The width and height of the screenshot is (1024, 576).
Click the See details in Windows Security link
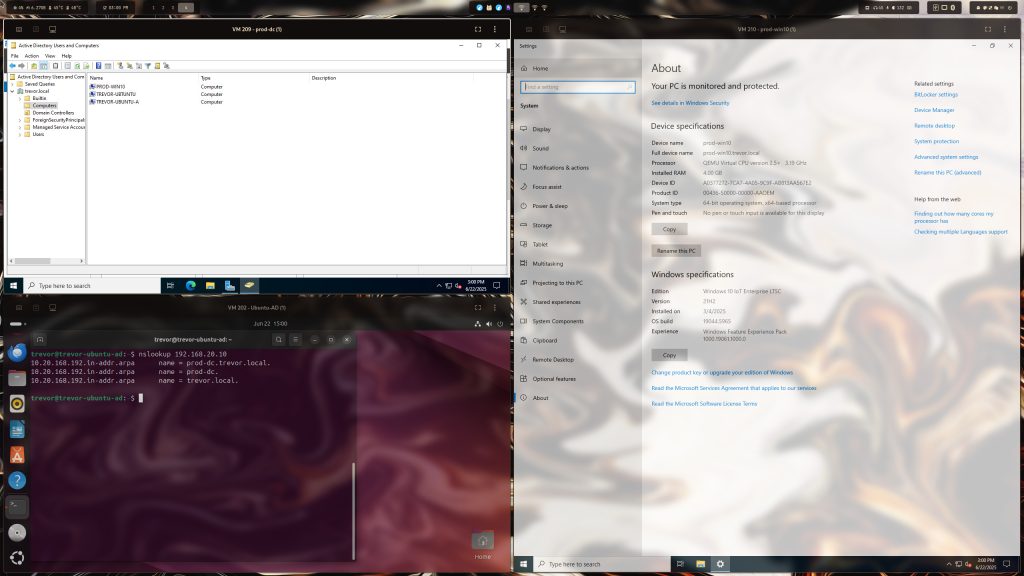pyautogui.click(x=690, y=103)
